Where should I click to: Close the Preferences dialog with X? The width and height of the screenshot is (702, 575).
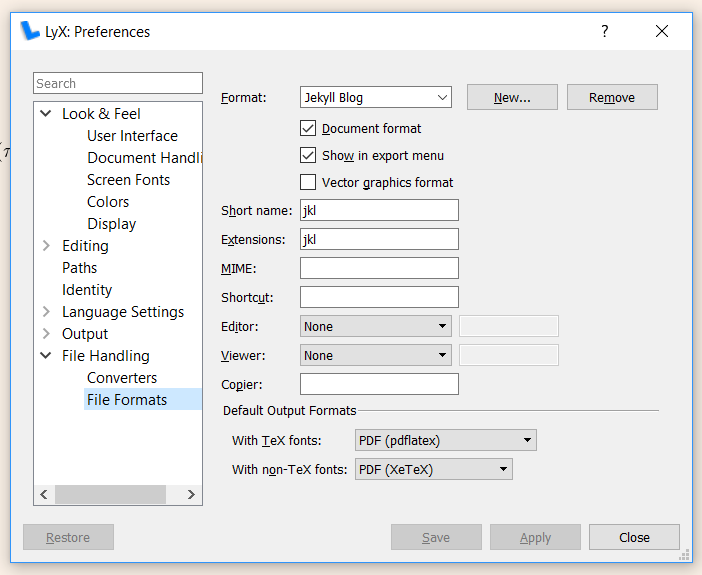click(662, 31)
